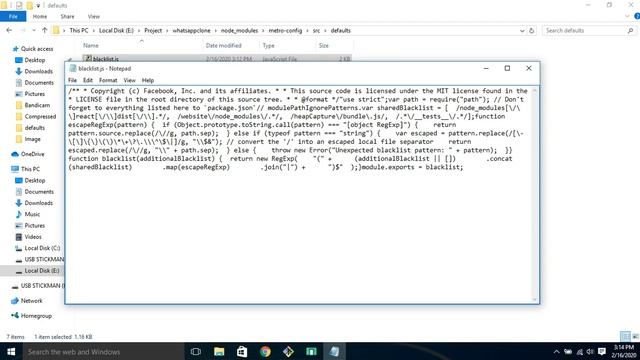640x360 pixels.
Task: Switch to Home tab in Explorer
Action: (40, 16)
